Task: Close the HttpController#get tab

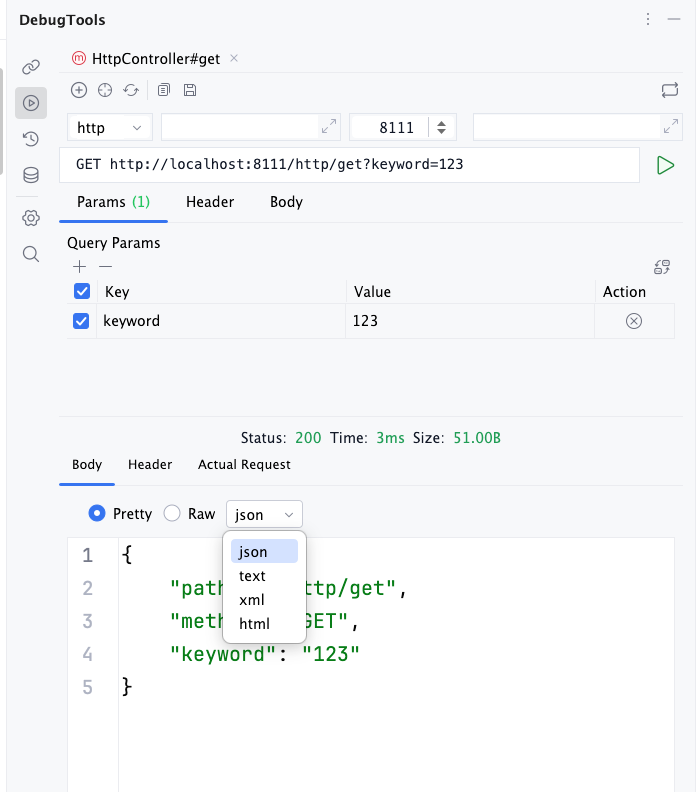Action: [x=234, y=58]
